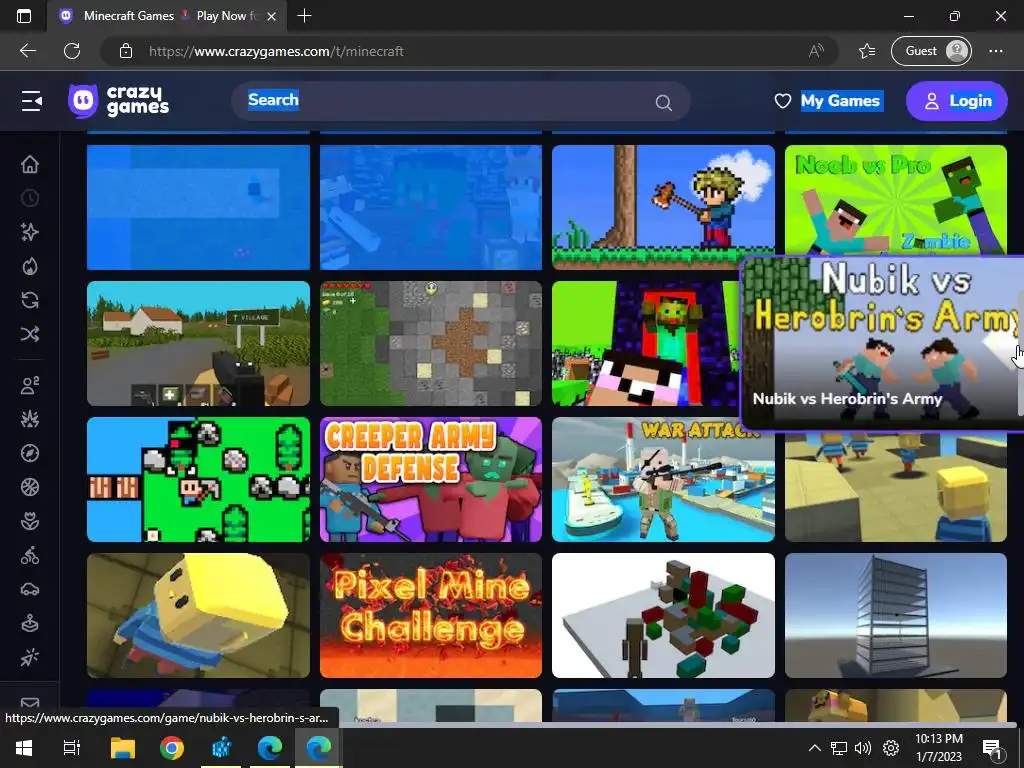Click the address bar URL

click(x=276, y=51)
